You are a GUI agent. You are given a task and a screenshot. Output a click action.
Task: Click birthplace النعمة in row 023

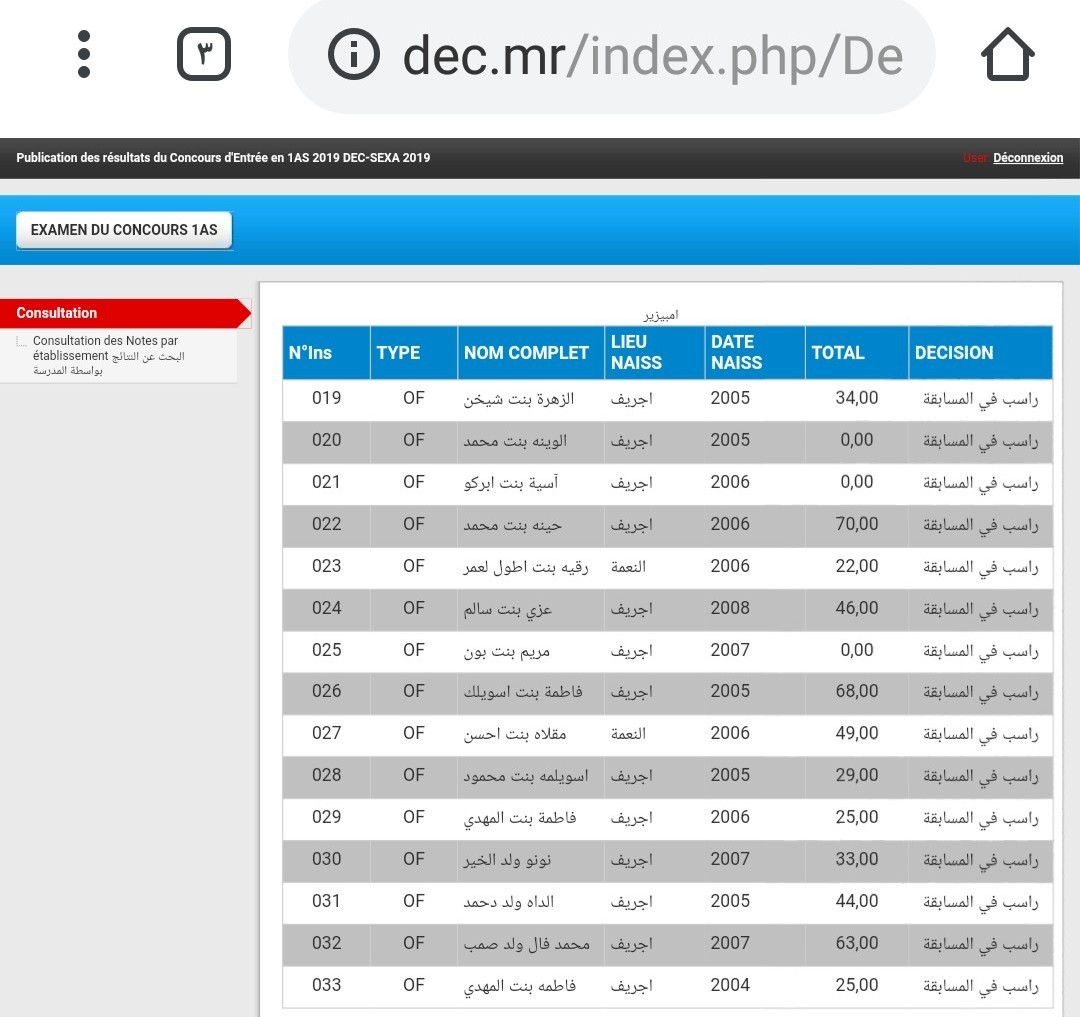tap(628, 567)
